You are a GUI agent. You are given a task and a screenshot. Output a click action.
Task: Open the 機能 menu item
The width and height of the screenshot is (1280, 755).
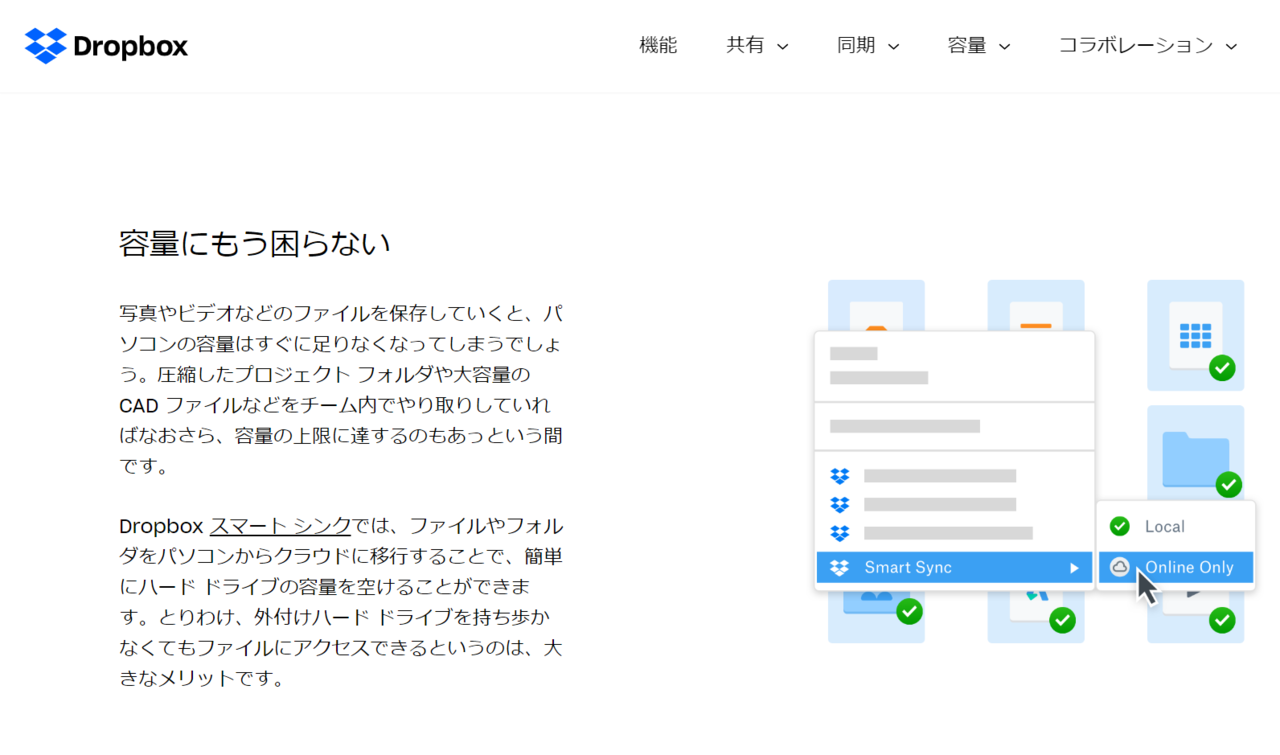click(x=658, y=45)
